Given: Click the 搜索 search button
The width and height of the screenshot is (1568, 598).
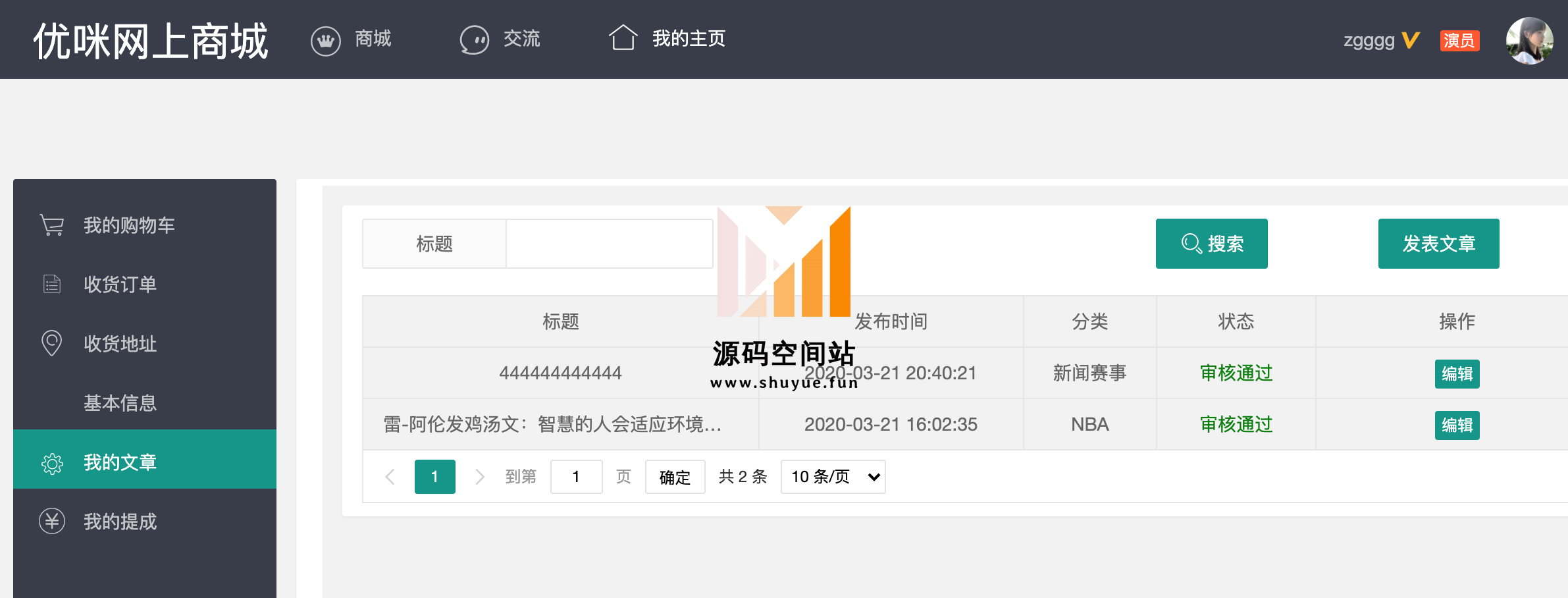Looking at the screenshot, I should pos(1212,244).
